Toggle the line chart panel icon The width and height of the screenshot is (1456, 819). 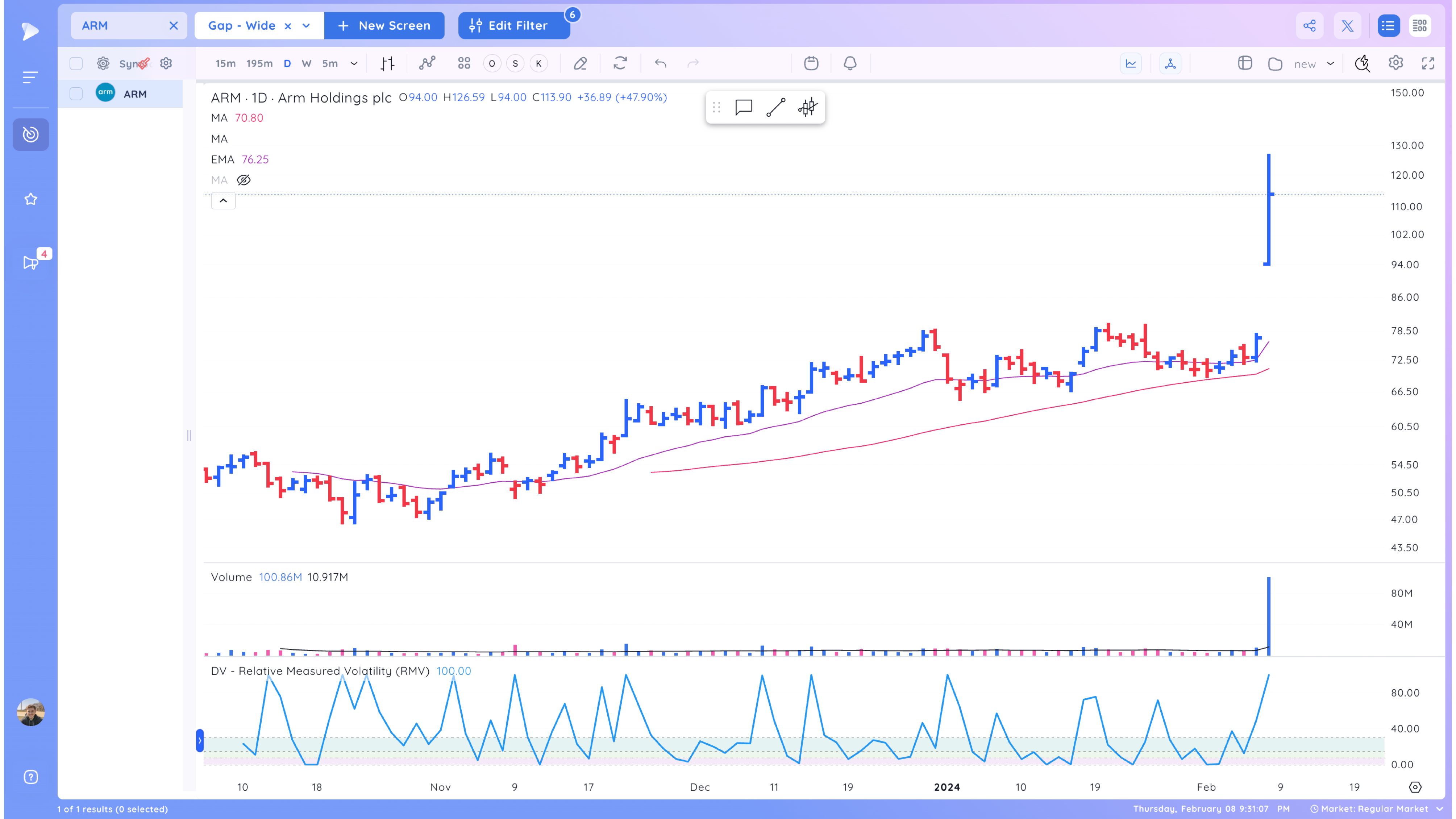[1131, 63]
